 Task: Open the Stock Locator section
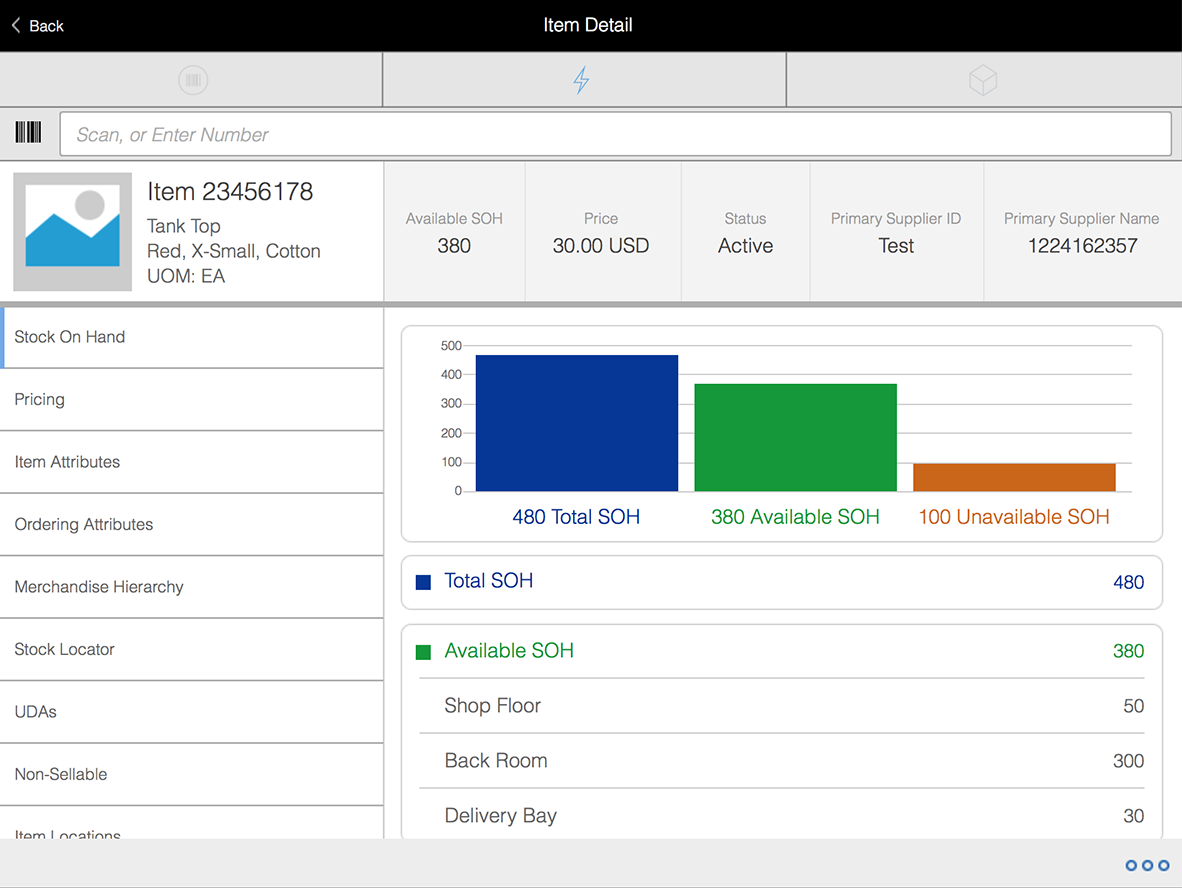tap(191, 650)
